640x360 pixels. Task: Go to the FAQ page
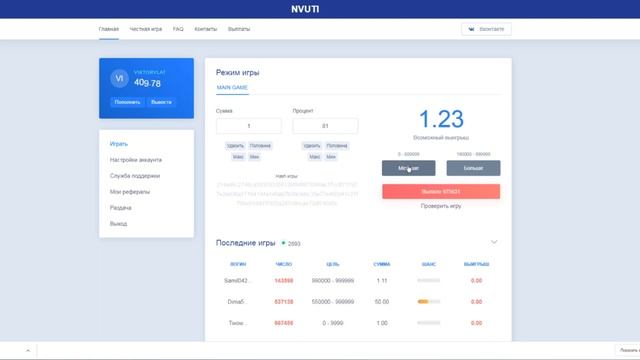pos(178,29)
